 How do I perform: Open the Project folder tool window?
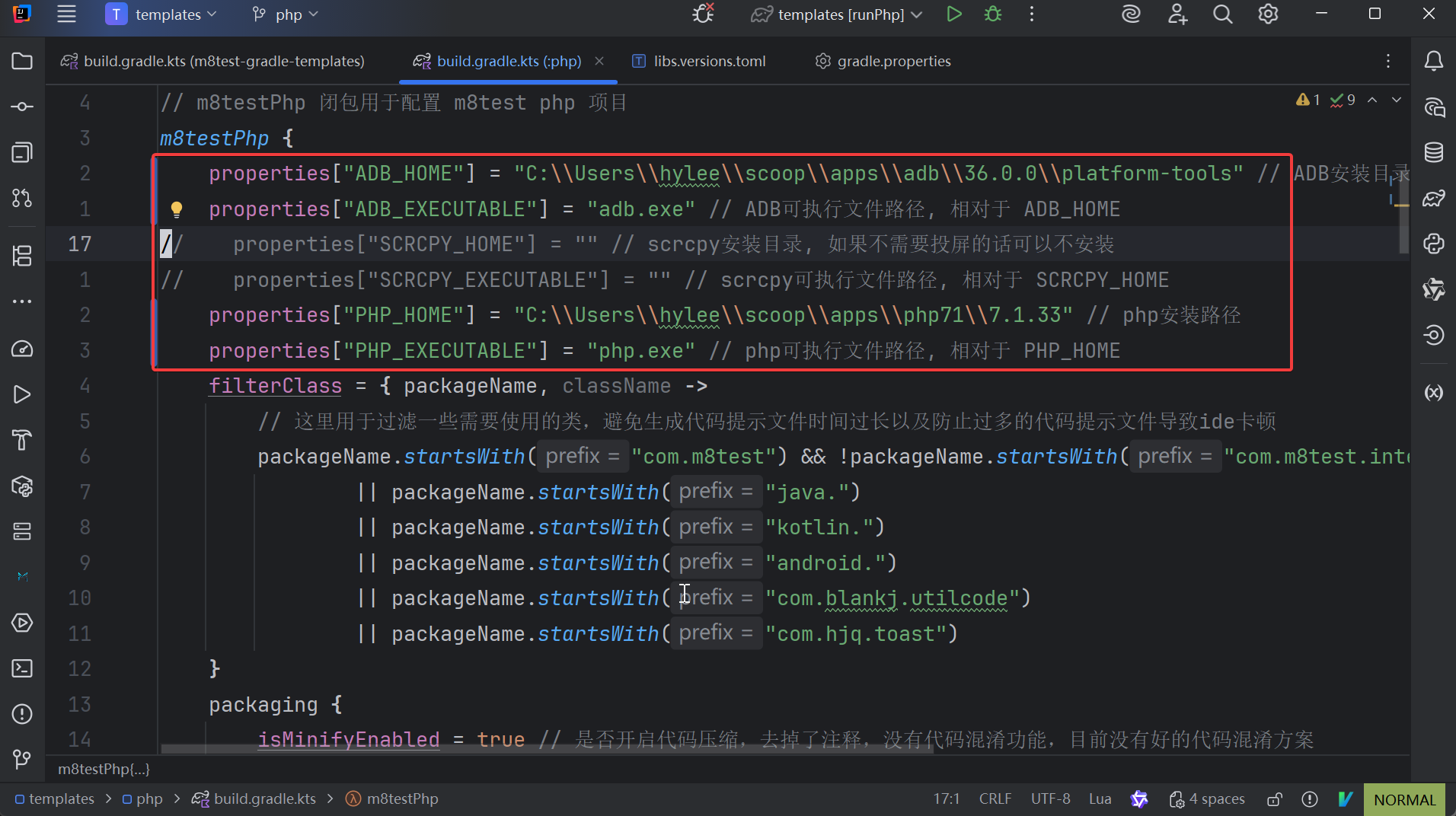[x=22, y=61]
